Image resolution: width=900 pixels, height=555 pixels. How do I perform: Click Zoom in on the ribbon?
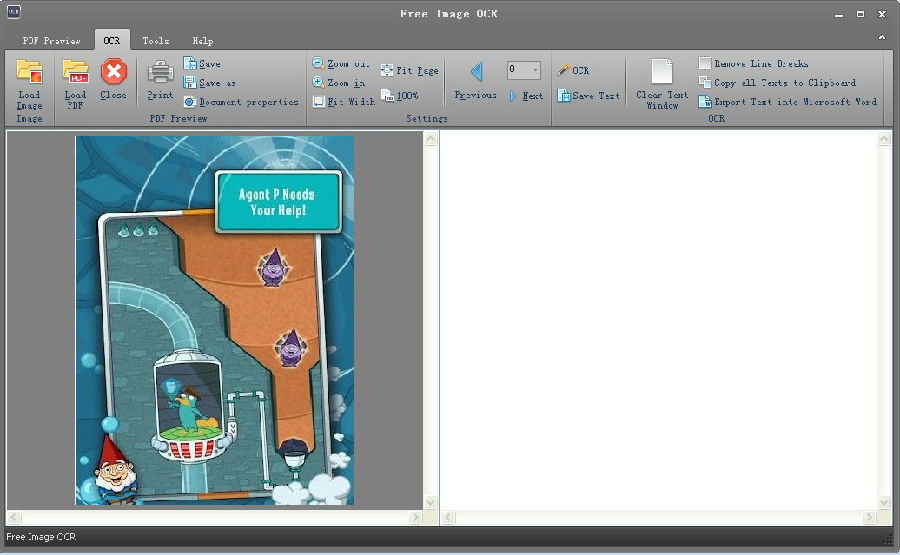coord(338,83)
